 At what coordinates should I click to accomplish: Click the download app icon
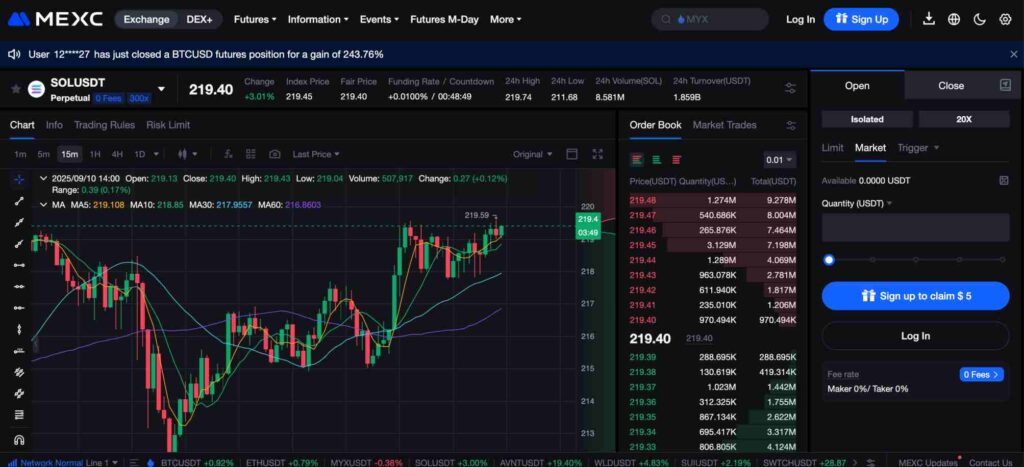coord(929,19)
